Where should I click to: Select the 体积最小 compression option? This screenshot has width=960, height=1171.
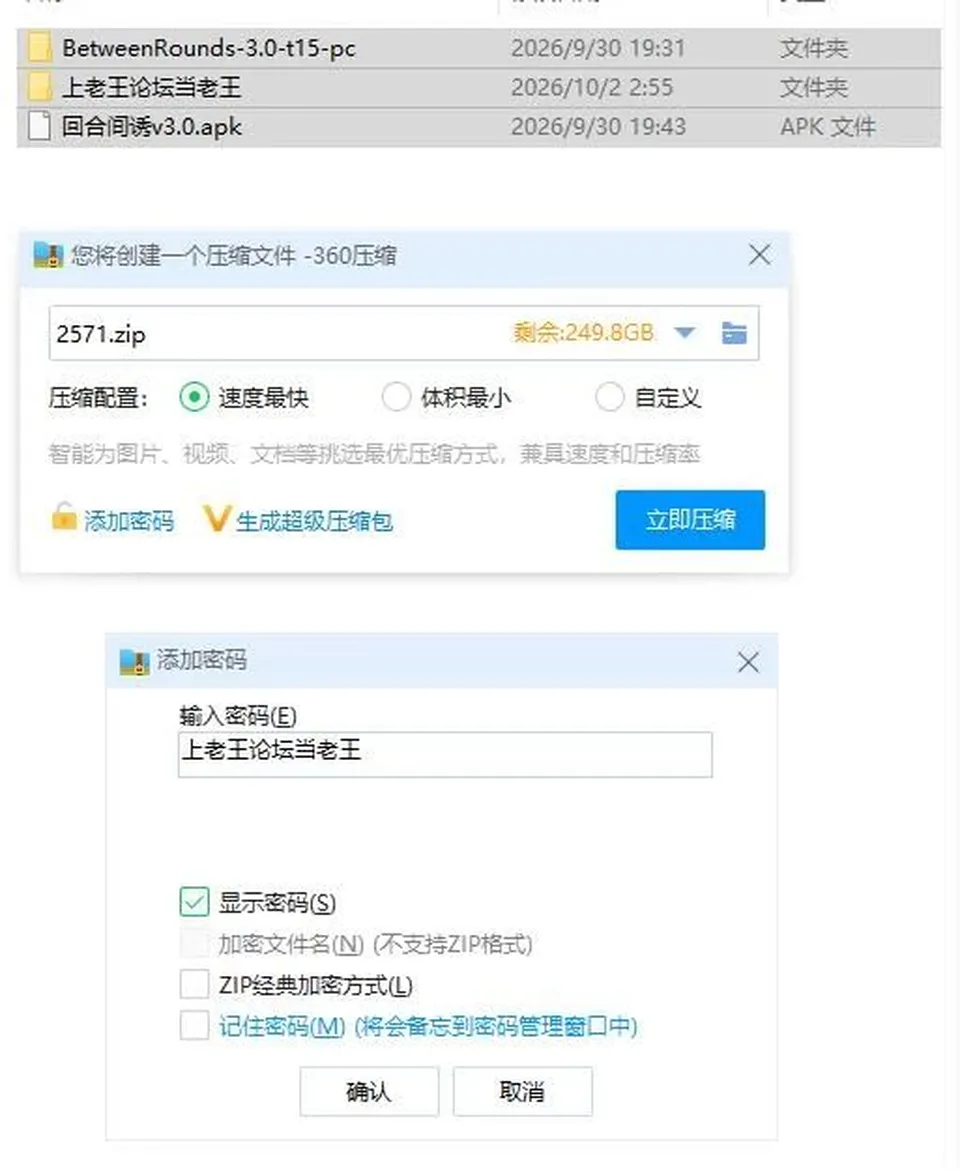point(396,397)
